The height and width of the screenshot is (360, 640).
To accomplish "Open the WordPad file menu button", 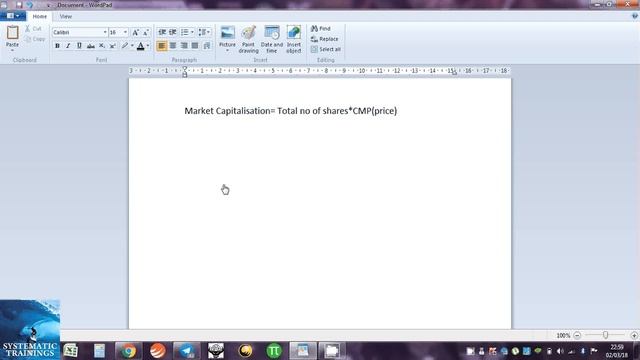I will pyautogui.click(x=13, y=16).
